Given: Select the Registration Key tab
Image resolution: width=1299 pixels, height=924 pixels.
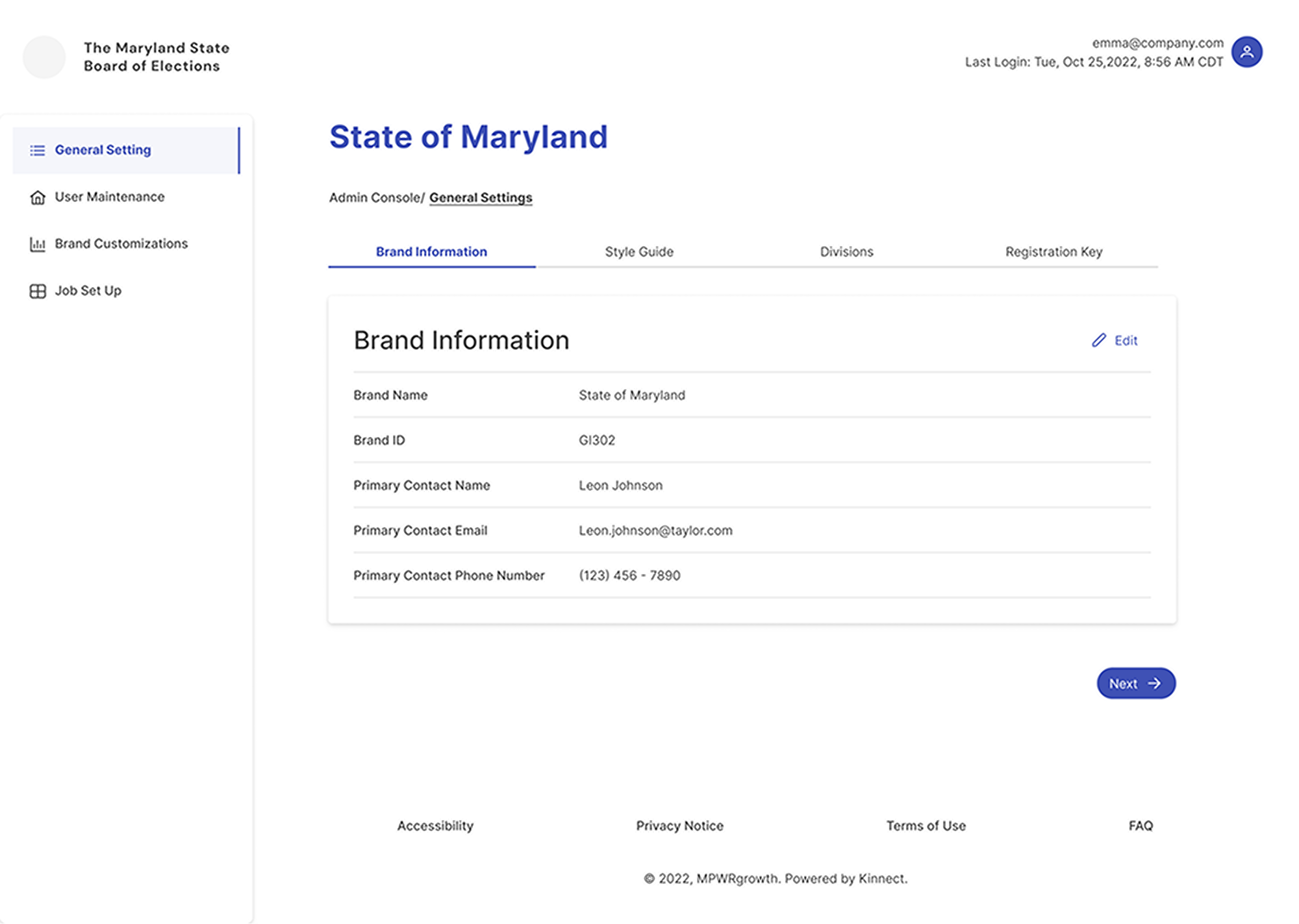Looking at the screenshot, I should coord(1053,251).
